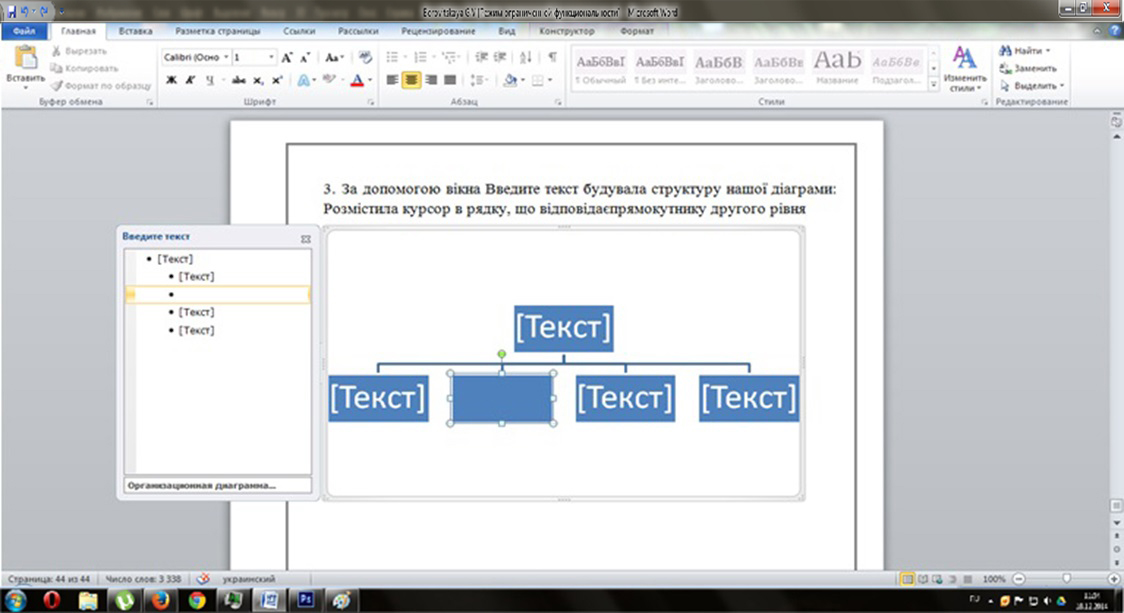Open the Конструктор ribbon tab

(567, 31)
